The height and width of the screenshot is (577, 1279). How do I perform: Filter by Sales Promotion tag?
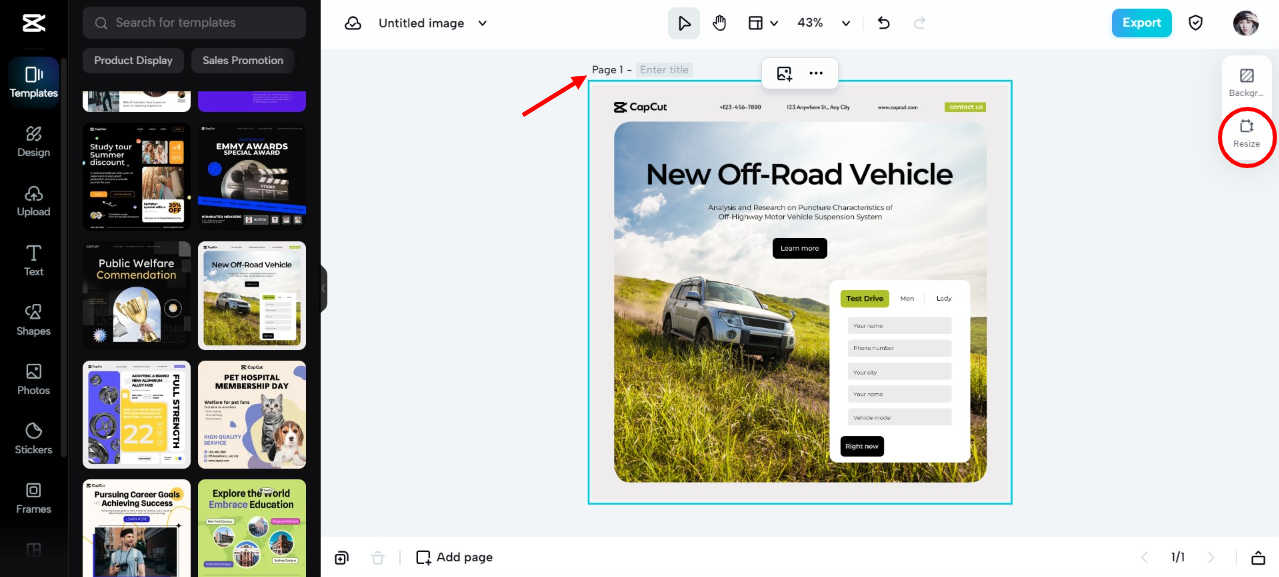coord(243,60)
